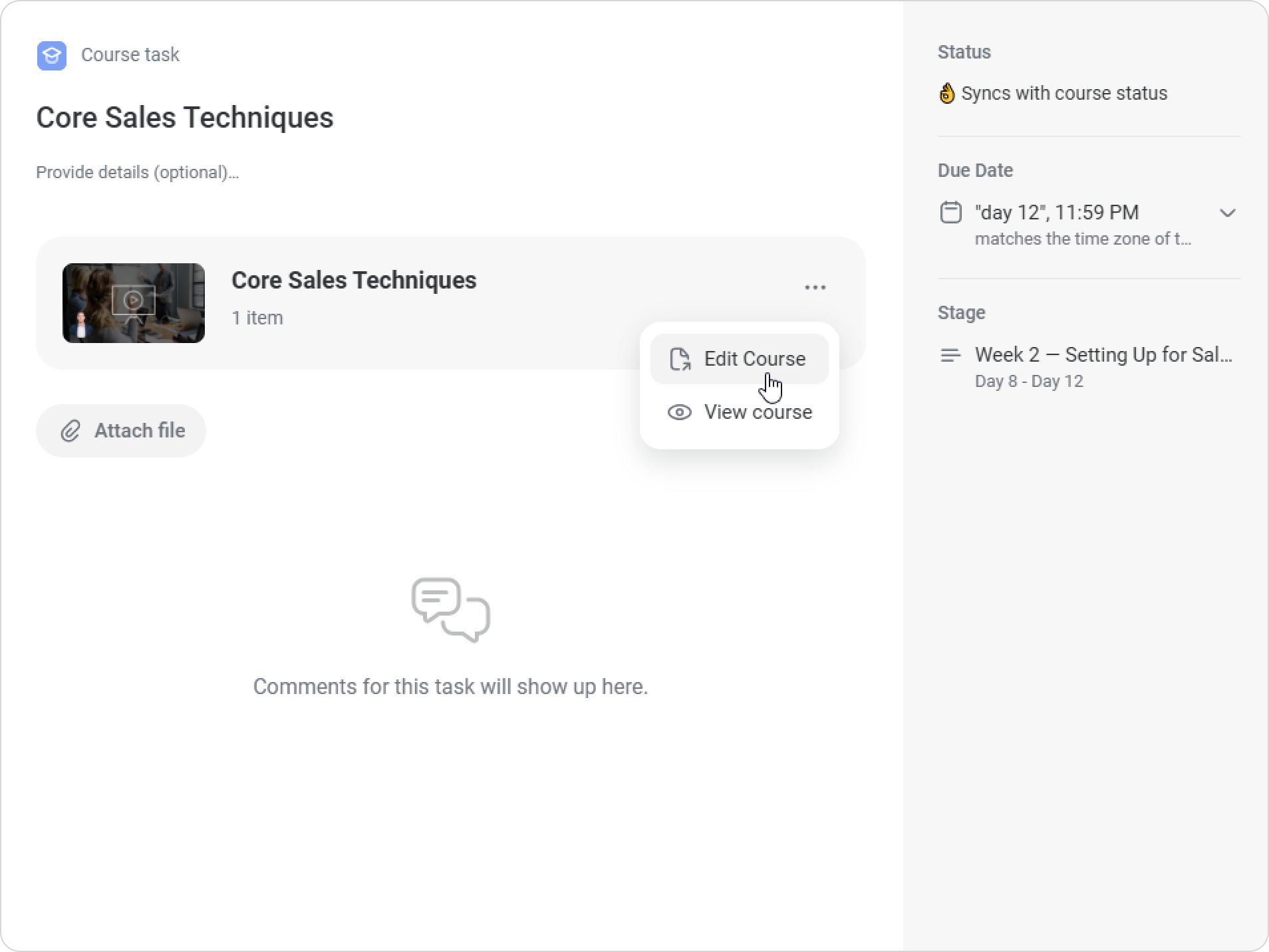Choose View course in the popup menu
Viewport: 1269px width, 952px height.
click(758, 412)
